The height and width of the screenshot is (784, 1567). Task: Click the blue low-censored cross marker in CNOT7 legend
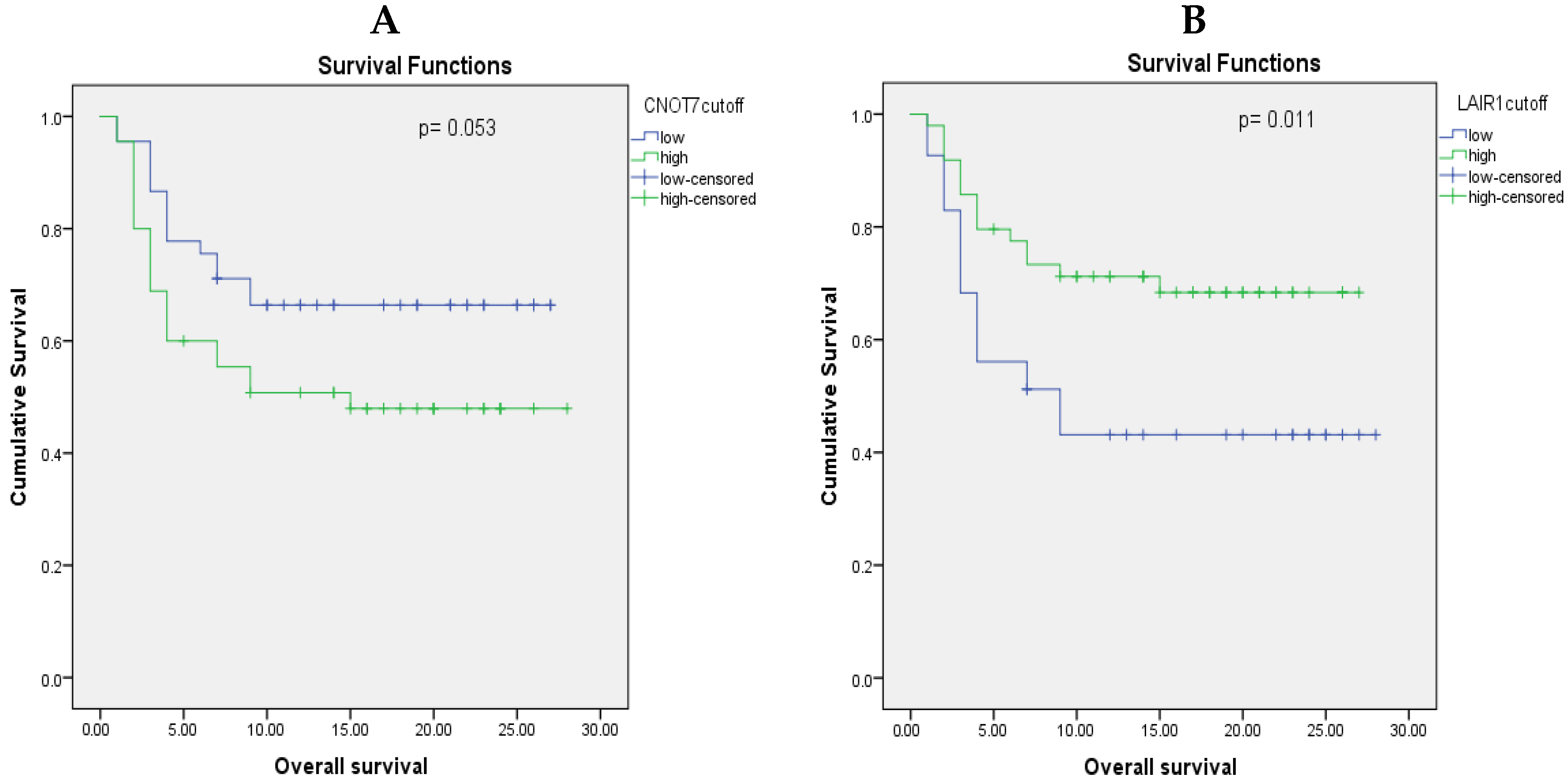click(645, 178)
